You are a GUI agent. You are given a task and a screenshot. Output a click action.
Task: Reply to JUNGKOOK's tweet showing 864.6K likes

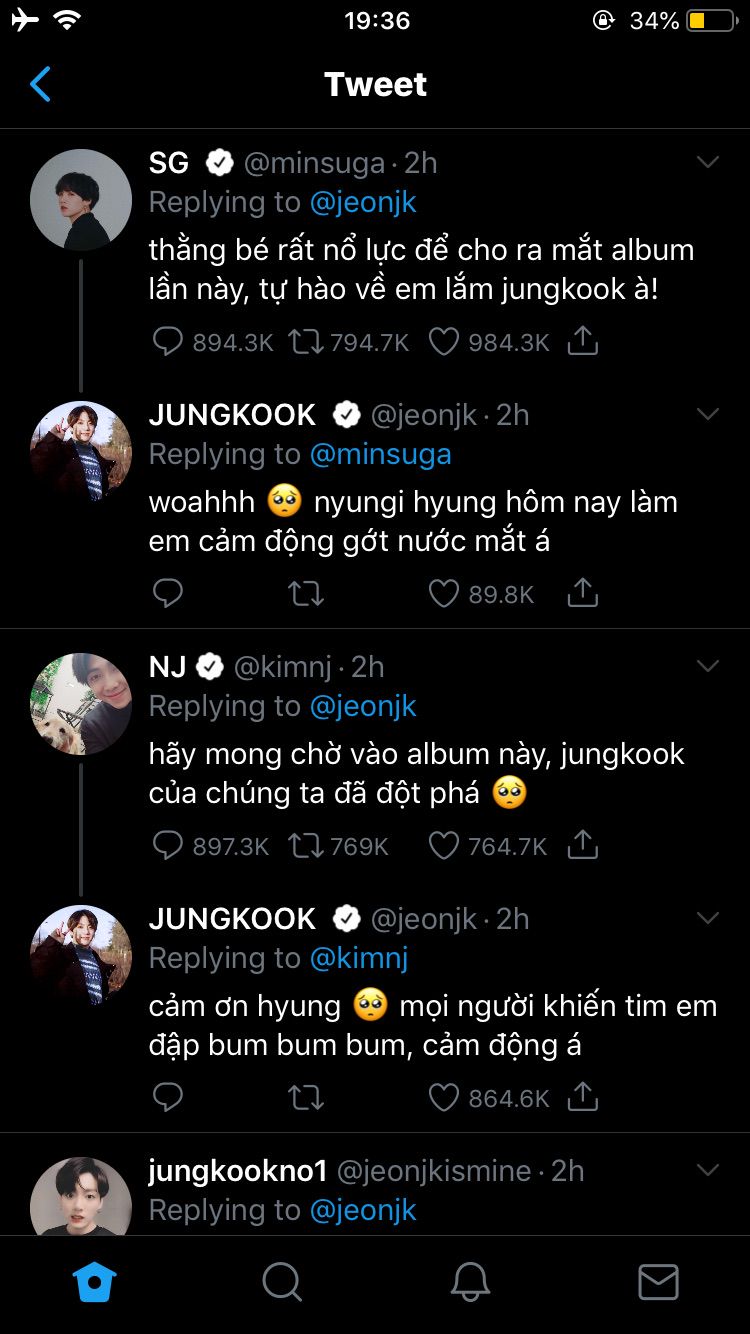coord(167,1098)
